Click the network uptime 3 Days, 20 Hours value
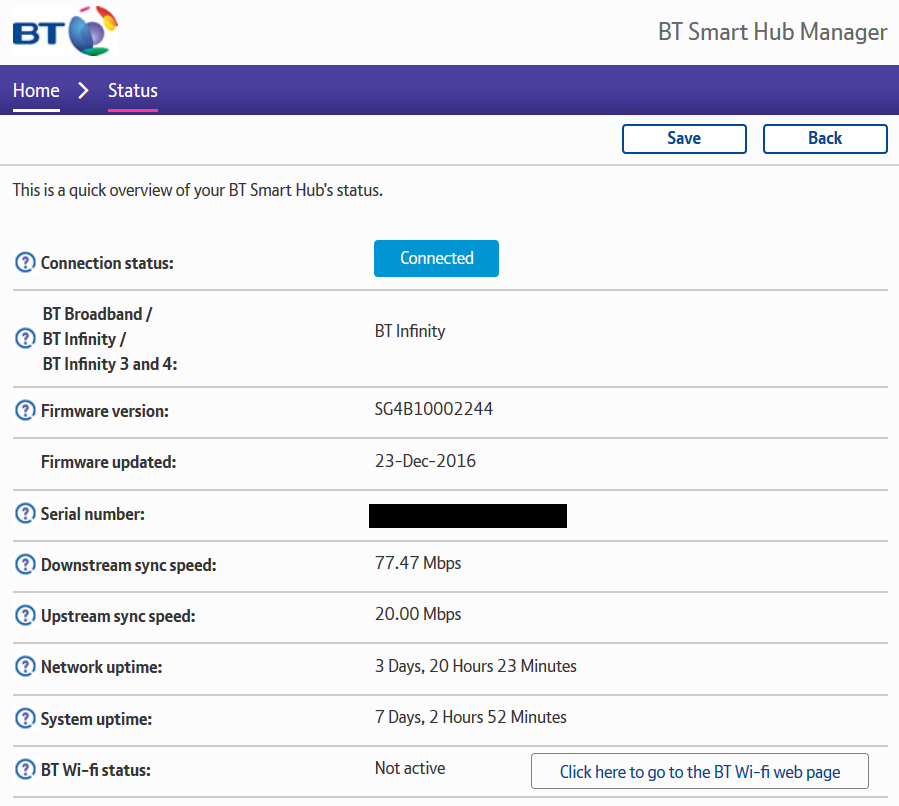The width and height of the screenshot is (899, 806). coord(476,666)
